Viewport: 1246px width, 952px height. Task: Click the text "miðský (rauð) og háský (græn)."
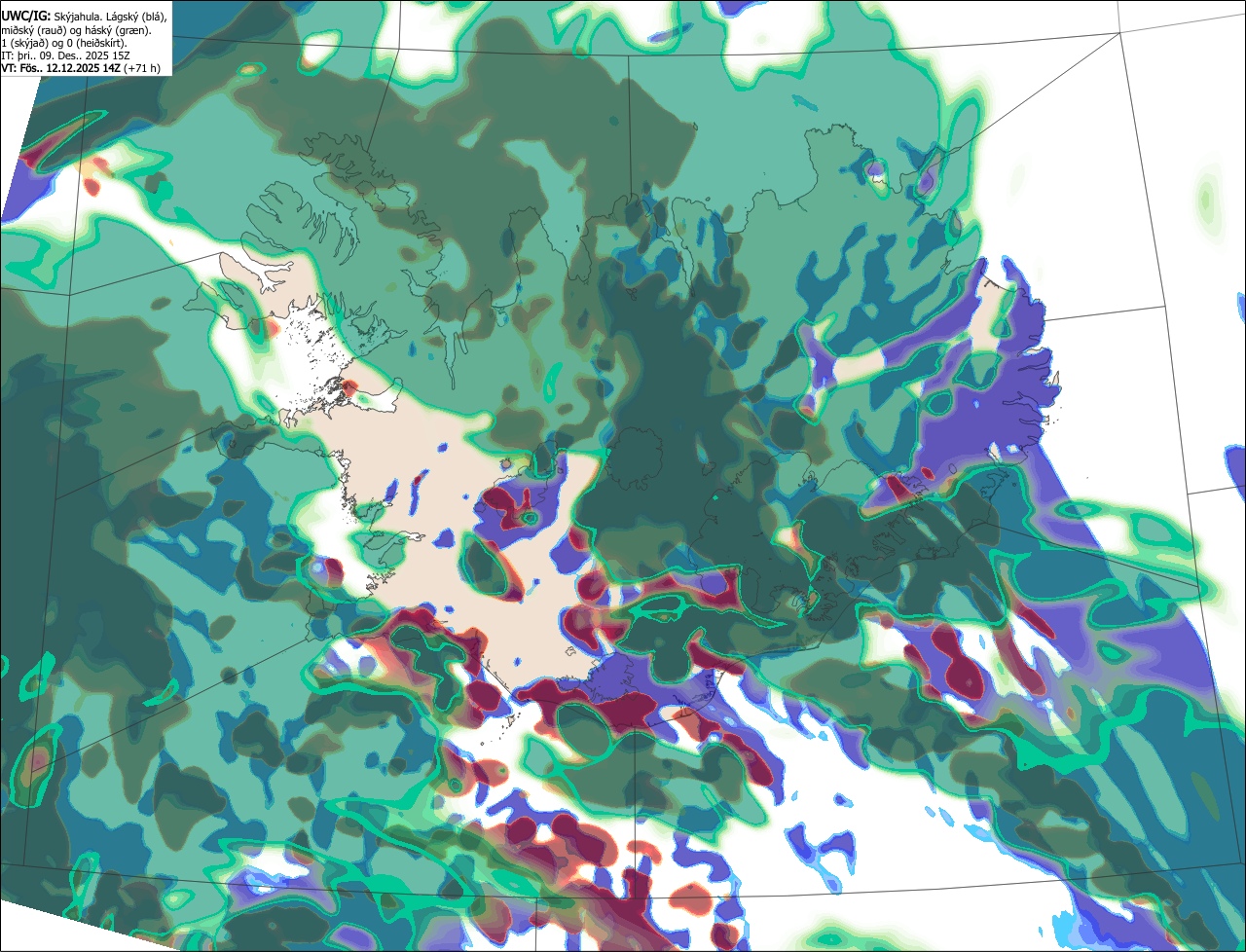pyautogui.click(x=76, y=30)
